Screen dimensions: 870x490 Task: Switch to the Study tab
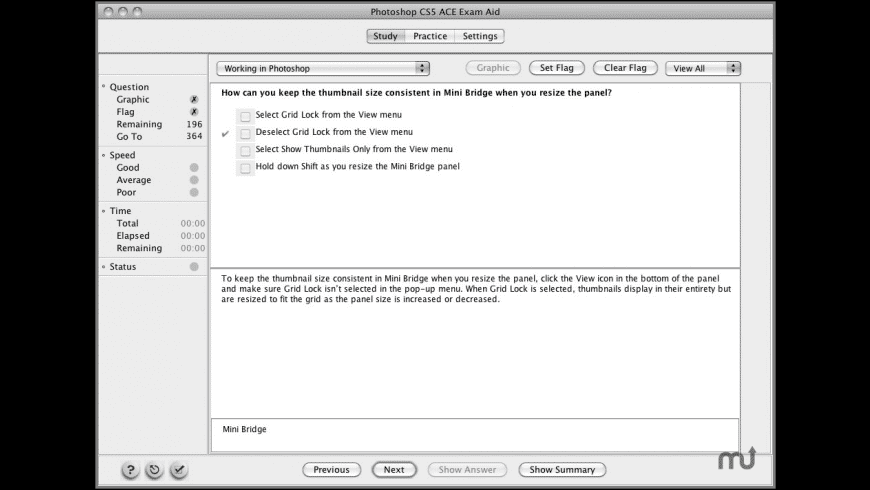[386, 36]
